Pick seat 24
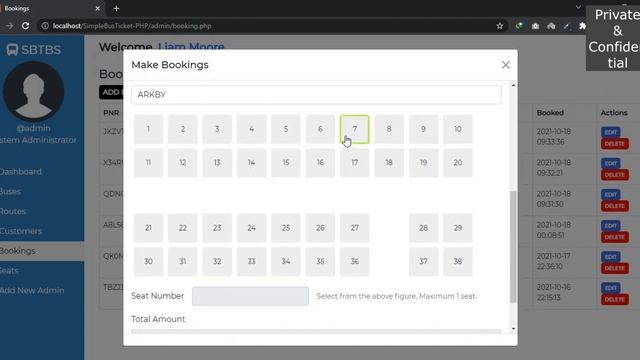This screenshot has height=360, width=640. click(x=251, y=228)
